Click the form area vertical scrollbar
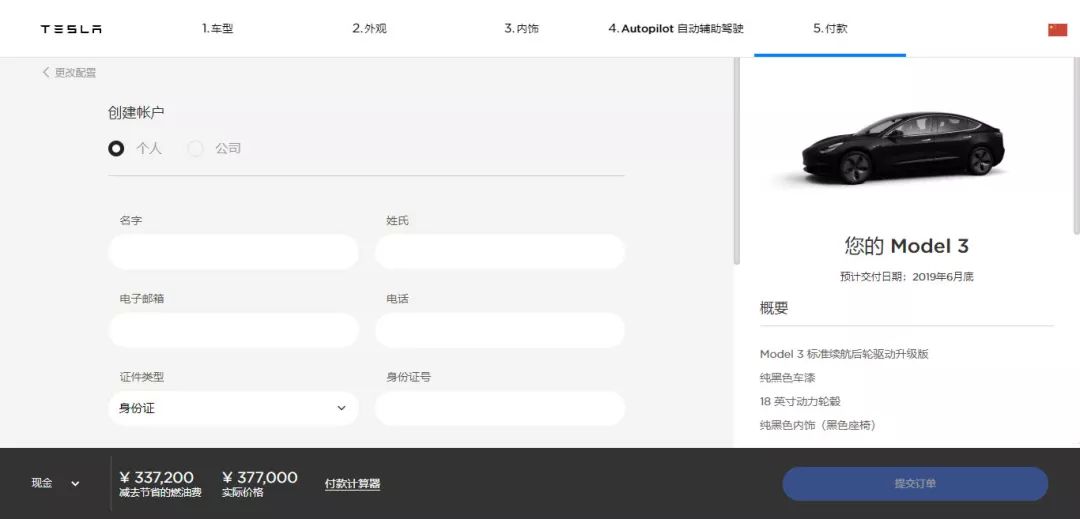 point(736,162)
